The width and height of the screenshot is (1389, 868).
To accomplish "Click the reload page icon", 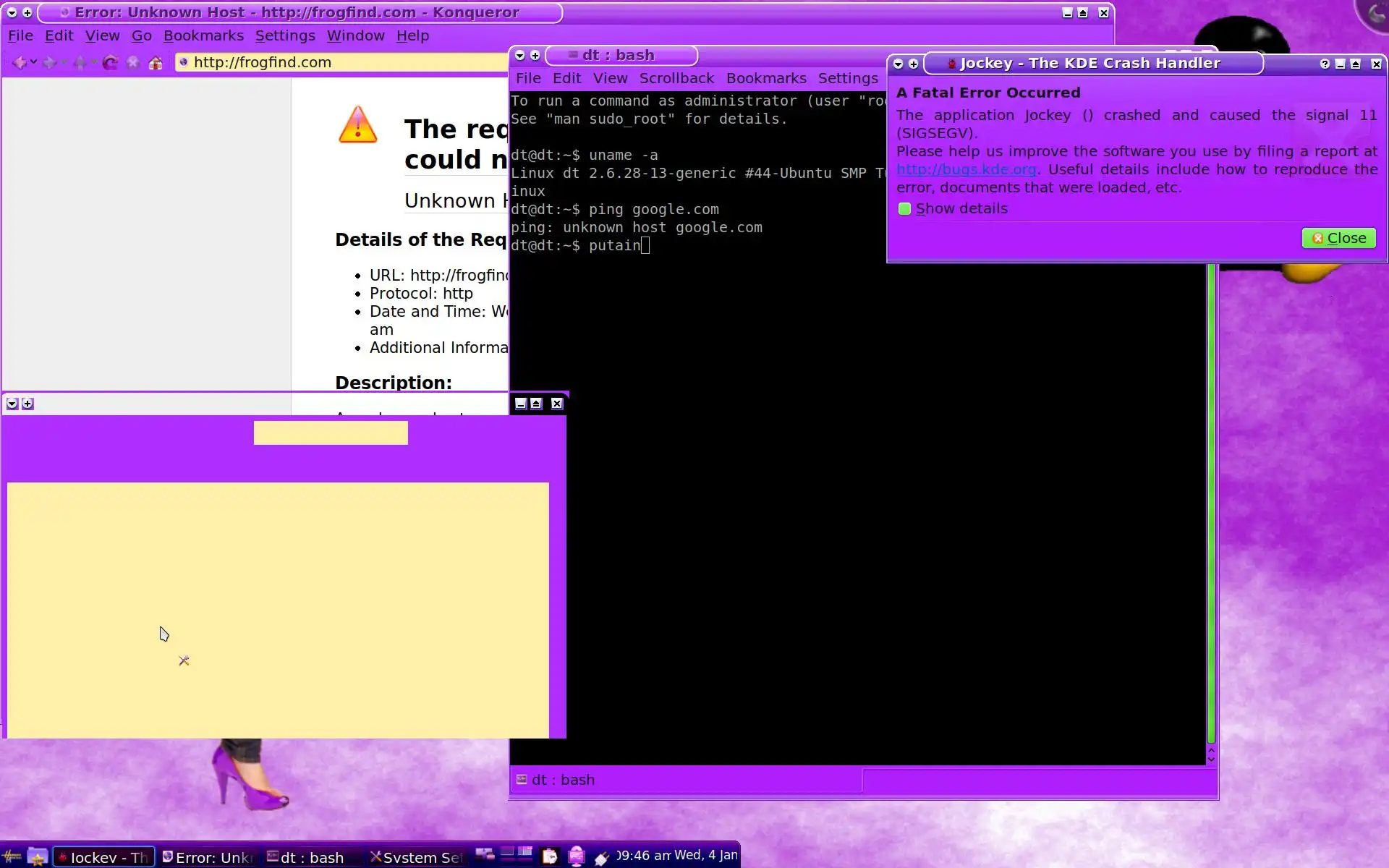I will pos(110,63).
